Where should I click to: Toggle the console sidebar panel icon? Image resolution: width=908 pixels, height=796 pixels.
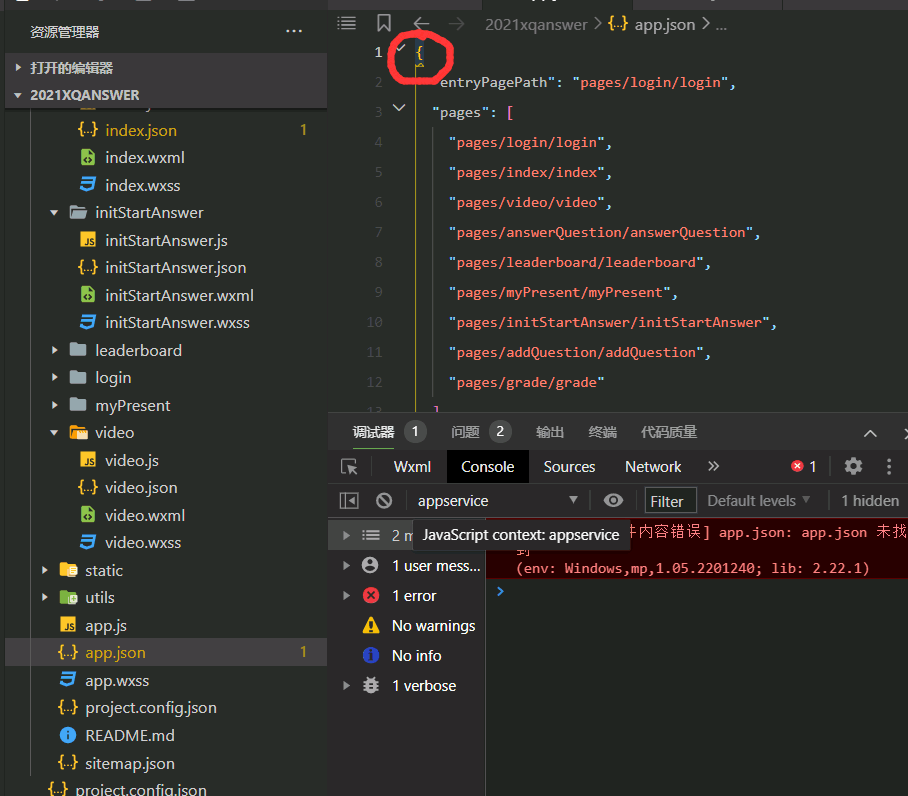pos(349,500)
